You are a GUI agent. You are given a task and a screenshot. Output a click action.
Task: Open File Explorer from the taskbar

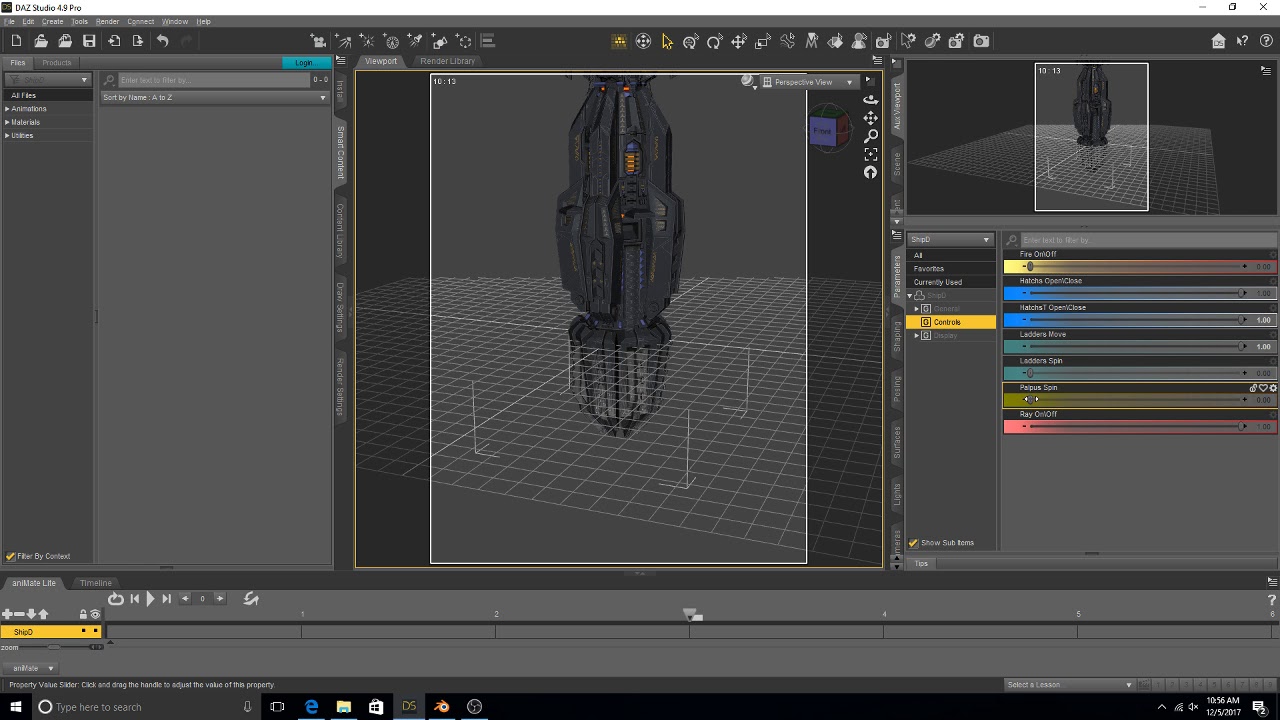click(x=343, y=707)
